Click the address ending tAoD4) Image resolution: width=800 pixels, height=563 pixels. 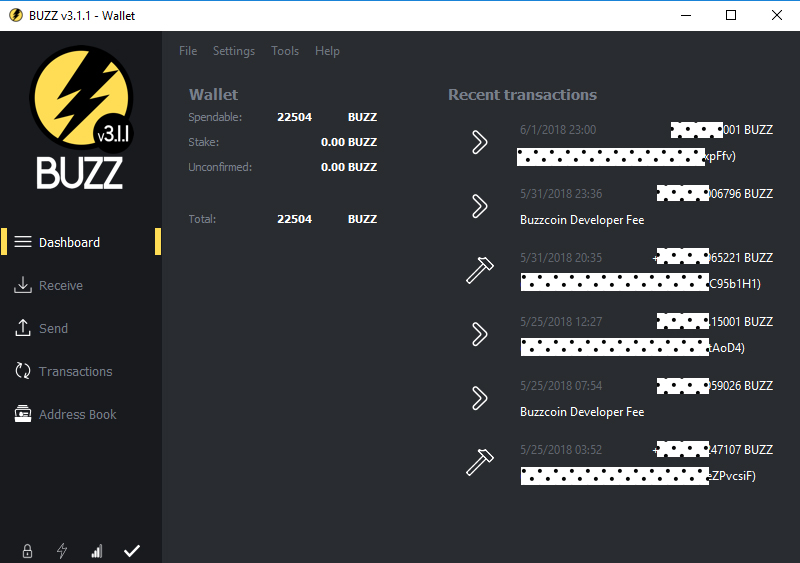pyautogui.click(x=633, y=348)
